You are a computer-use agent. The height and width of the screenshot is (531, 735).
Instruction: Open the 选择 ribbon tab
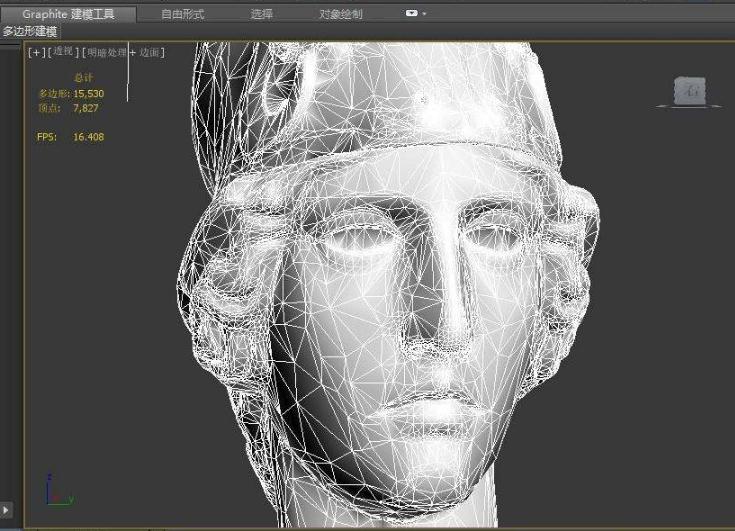[x=262, y=14]
